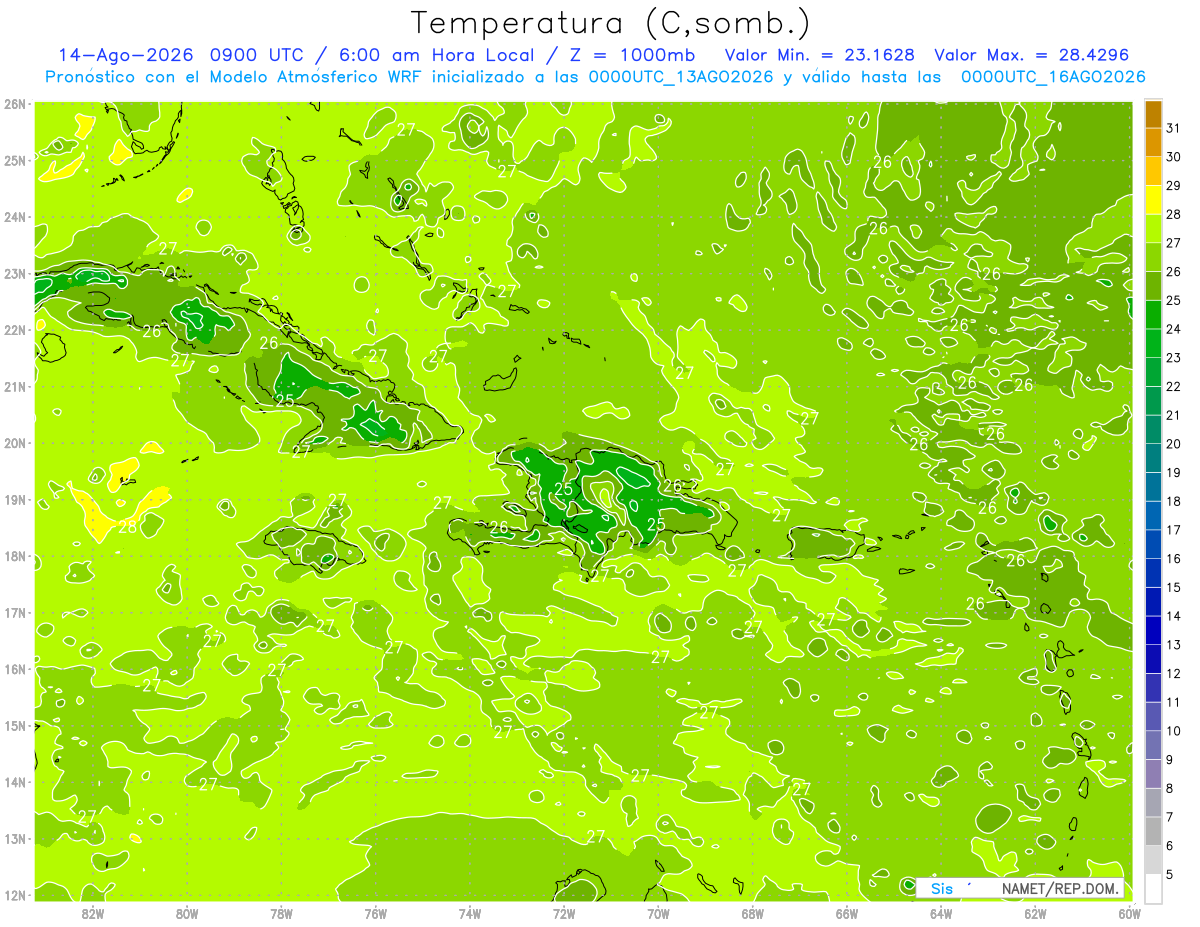Pick the gray swatch between 6 and 7
Image resolution: width=1200 pixels, height=927 pixels.
1153,831
